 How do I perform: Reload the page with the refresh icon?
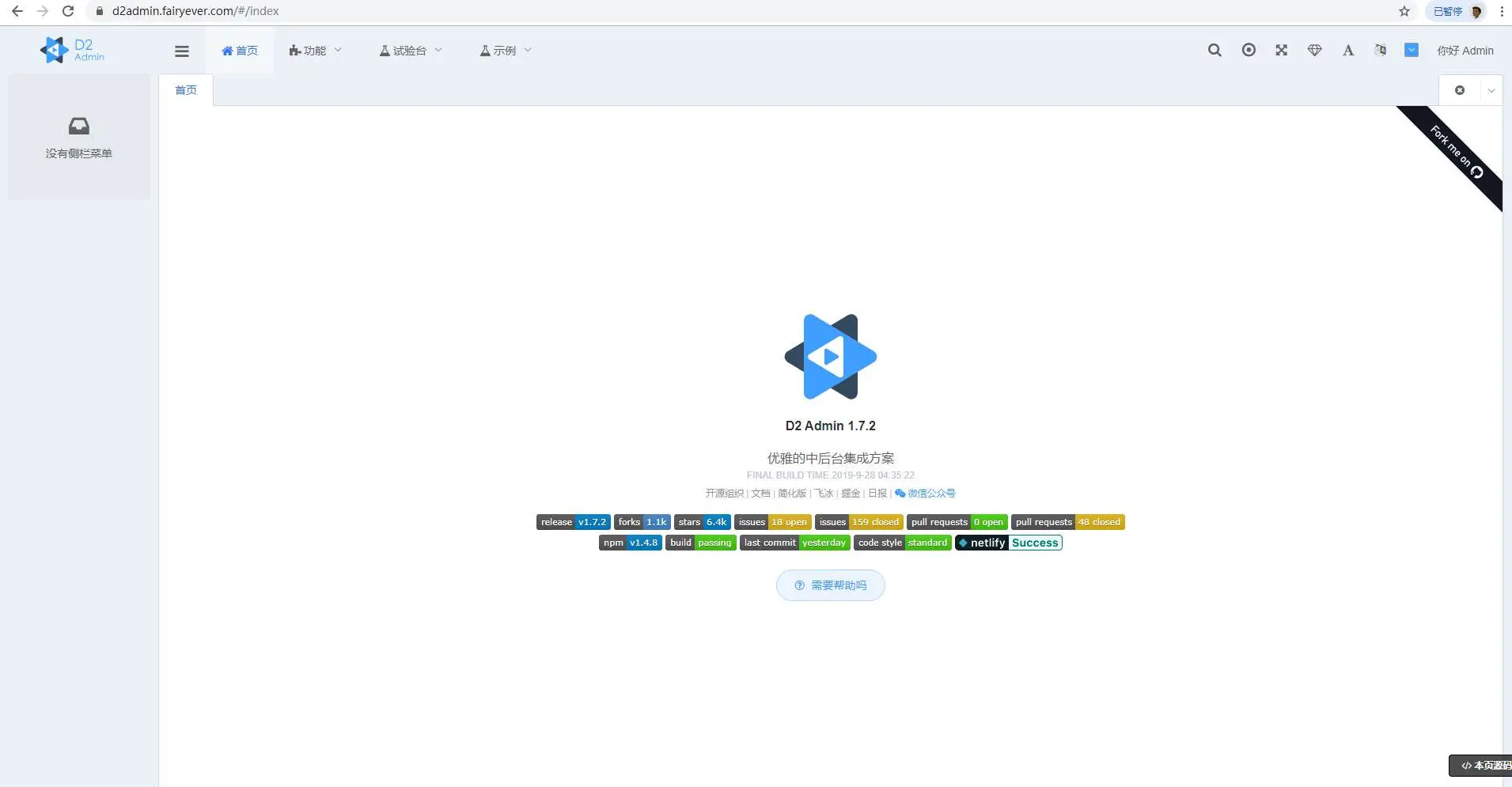click(x=68, y=11)
